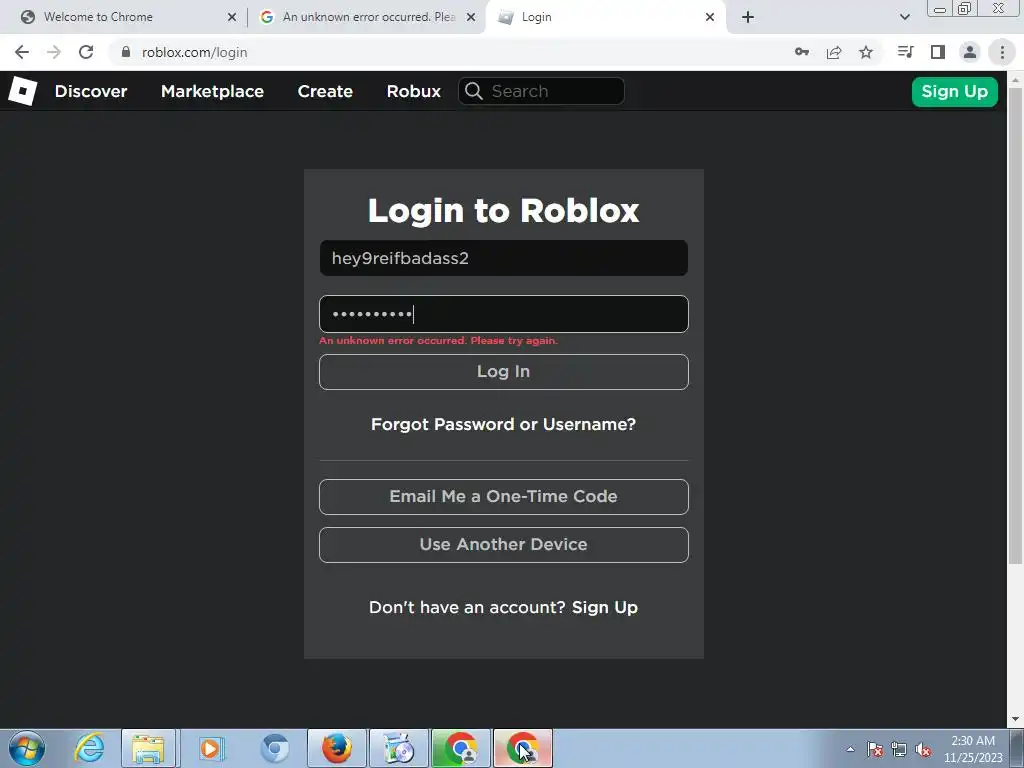Click the search magnifier icon on Roblox

point(474,91)
